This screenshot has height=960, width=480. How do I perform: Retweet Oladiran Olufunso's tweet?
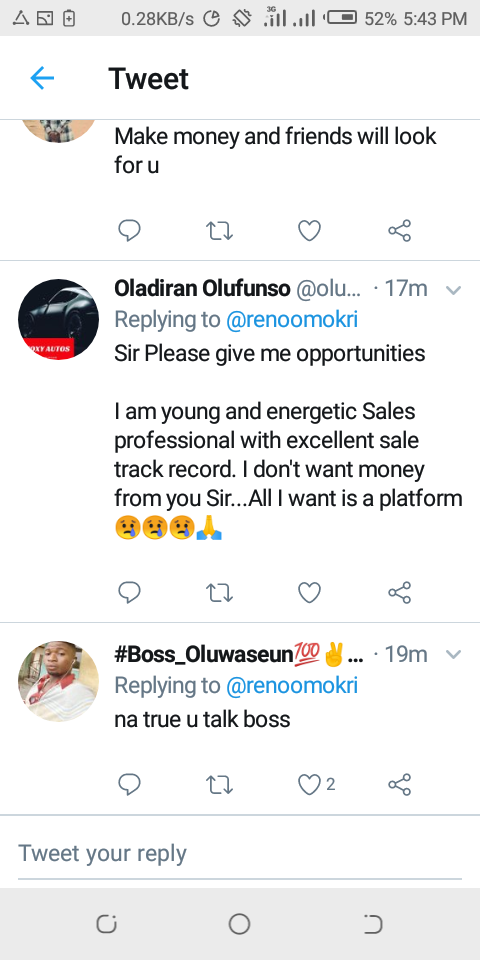219,593
